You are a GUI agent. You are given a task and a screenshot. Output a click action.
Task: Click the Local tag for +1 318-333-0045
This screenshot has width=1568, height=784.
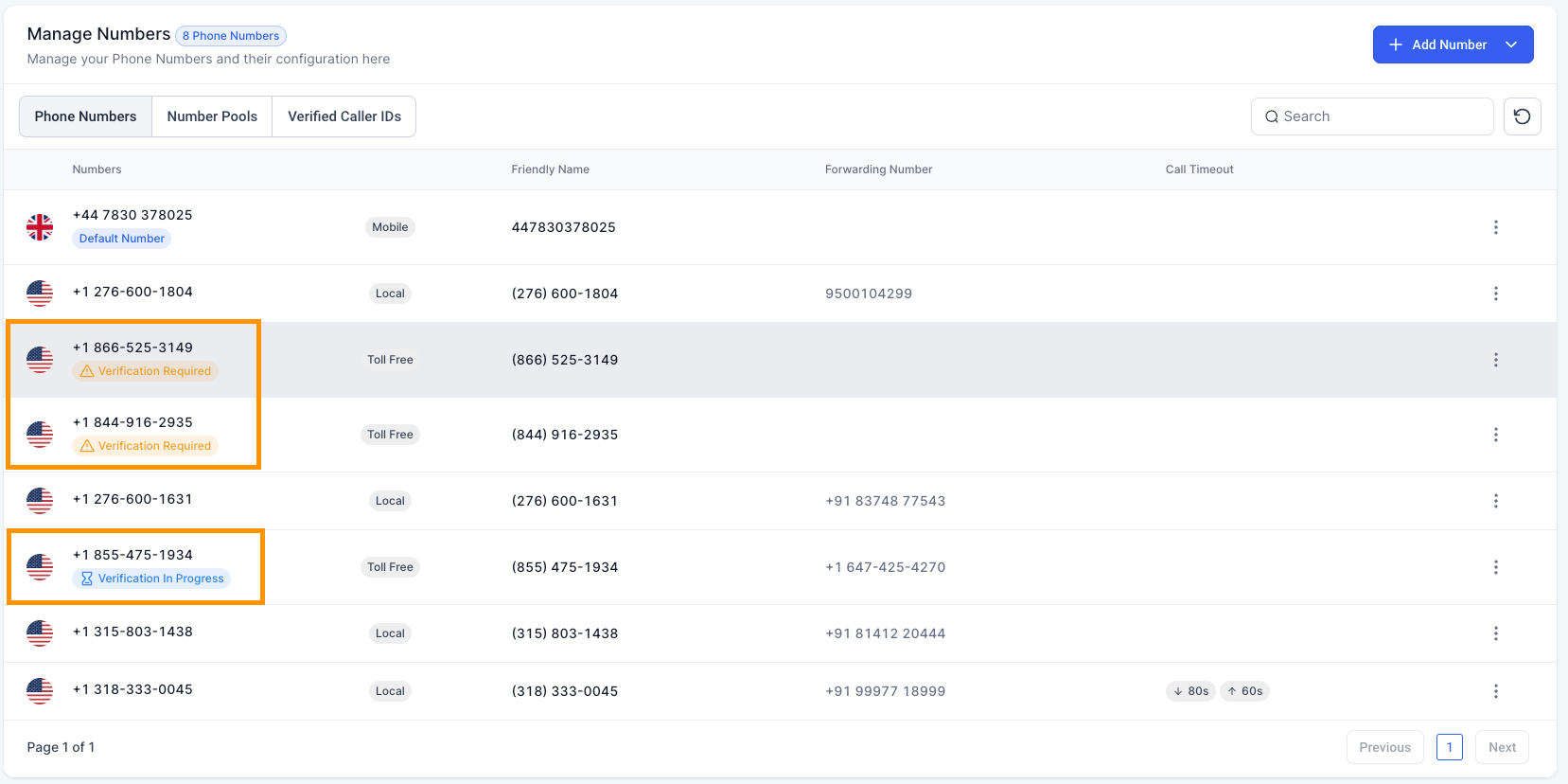point(390,691)
